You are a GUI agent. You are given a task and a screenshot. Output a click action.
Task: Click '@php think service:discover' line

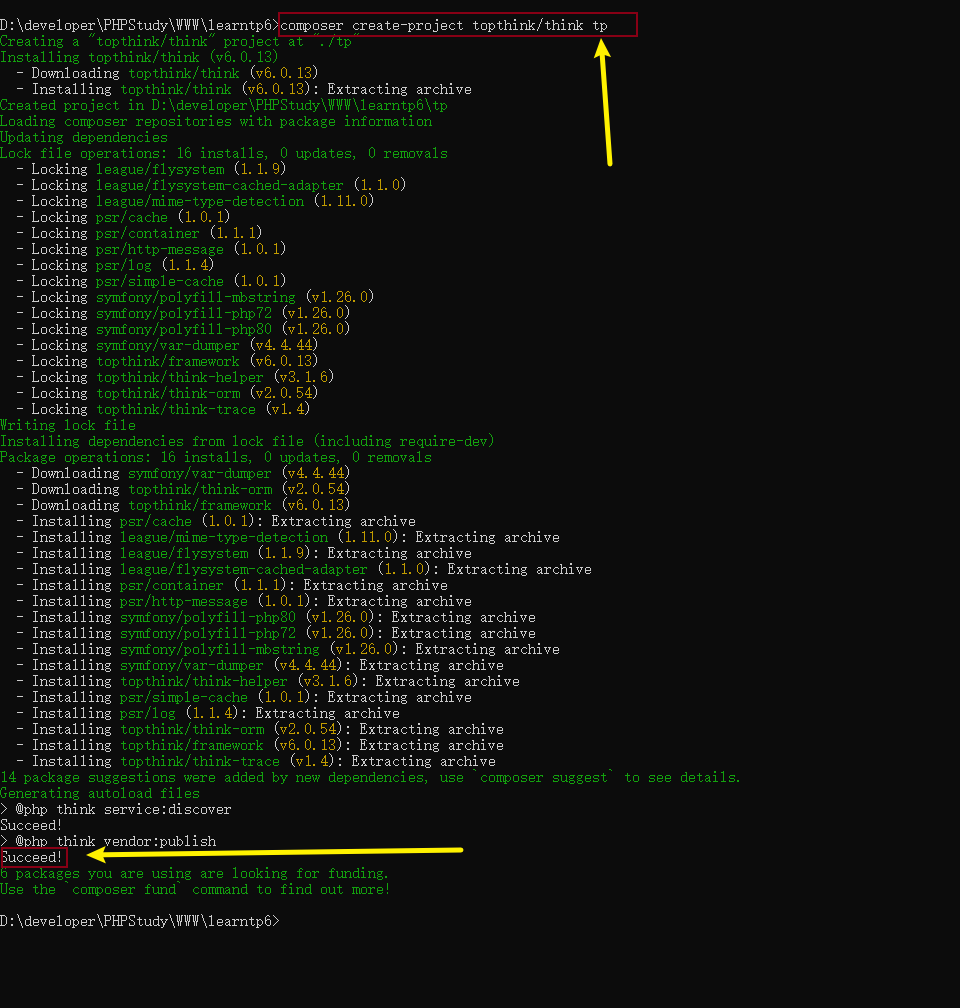click(x=116, y=810)
